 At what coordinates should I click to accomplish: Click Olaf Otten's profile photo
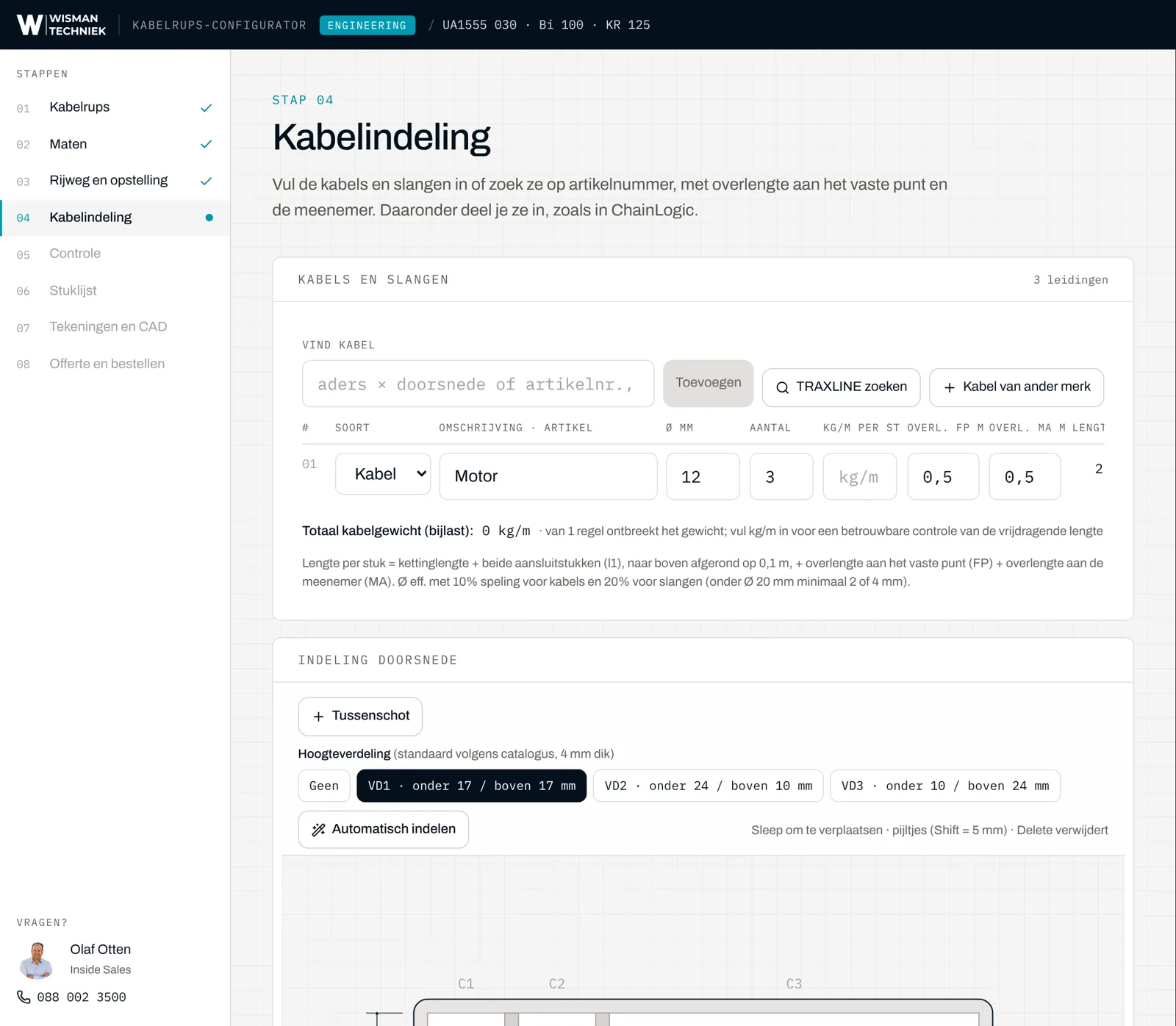click(x=36, y=960)
